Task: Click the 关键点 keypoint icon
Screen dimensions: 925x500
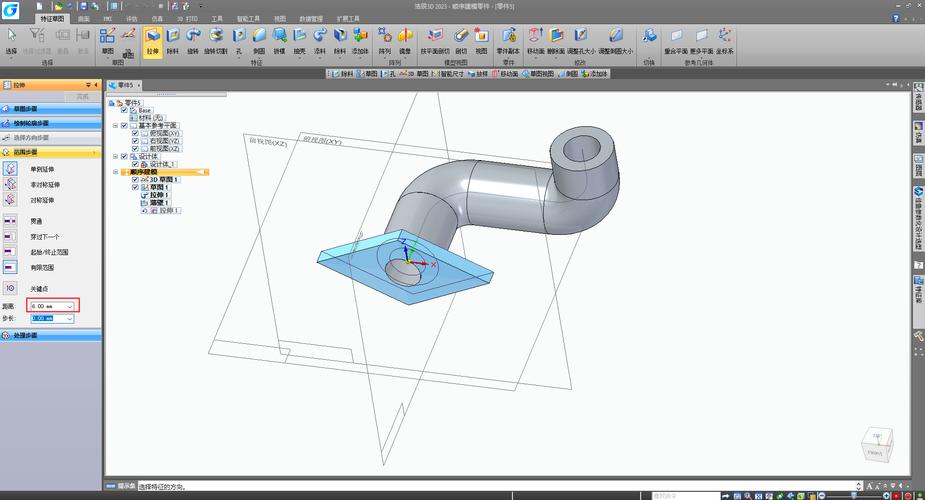Action: [x=10, y=288]
